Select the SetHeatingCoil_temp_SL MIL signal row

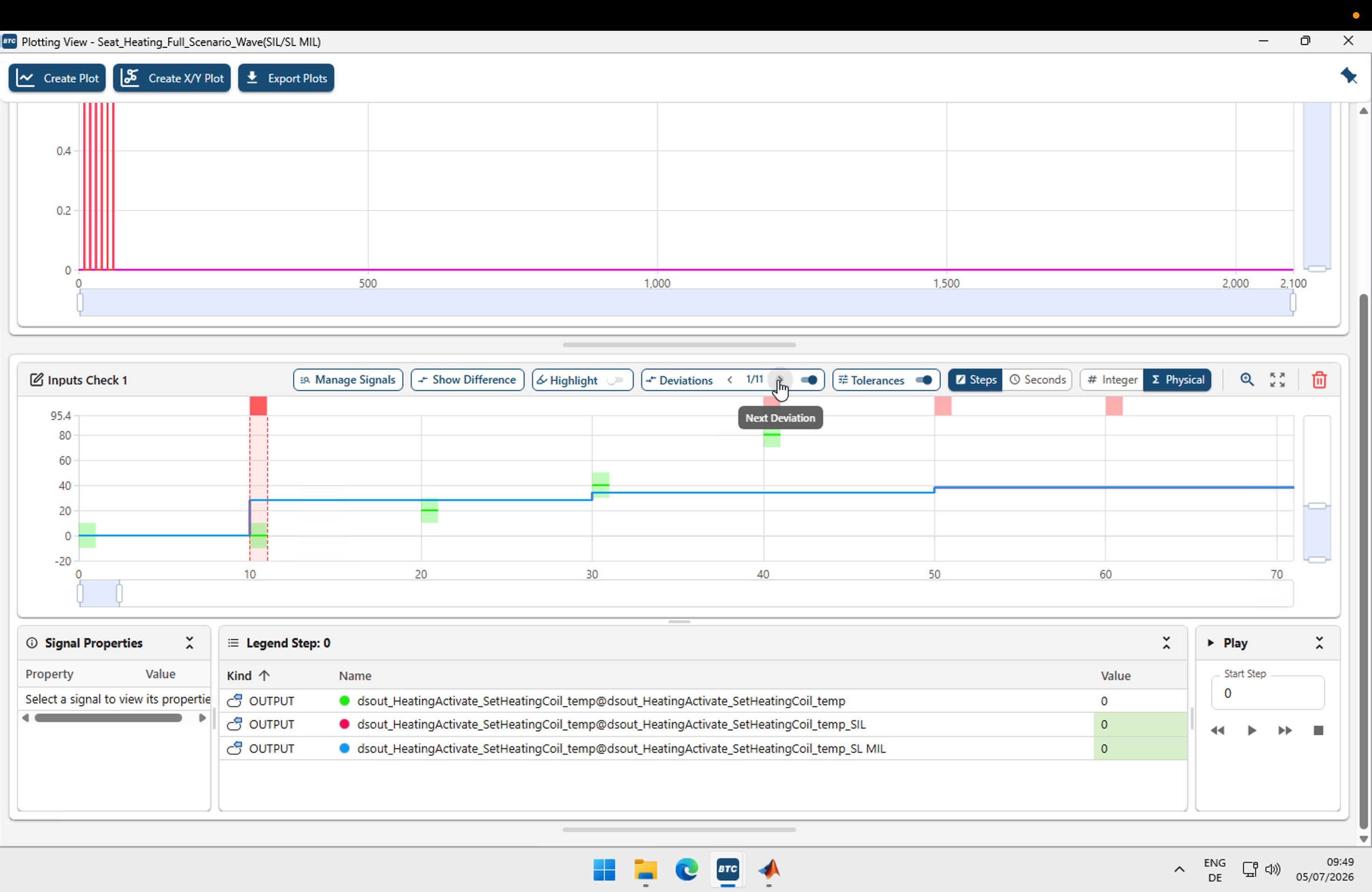point(703,748)
